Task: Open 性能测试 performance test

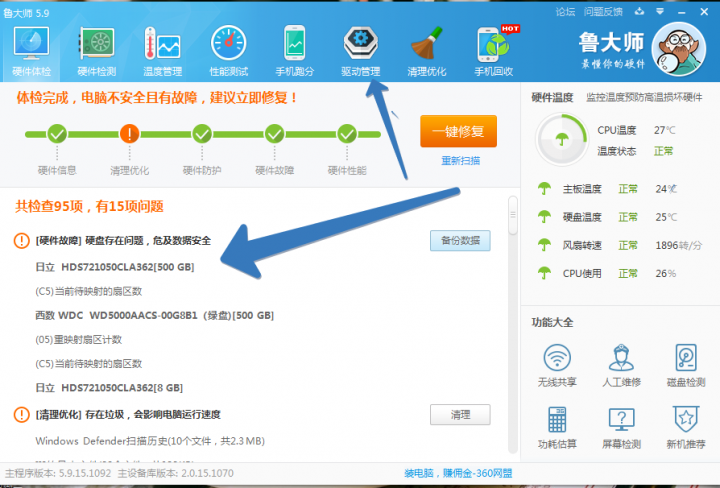Action: pyautogui.click(x=228, y=51)
